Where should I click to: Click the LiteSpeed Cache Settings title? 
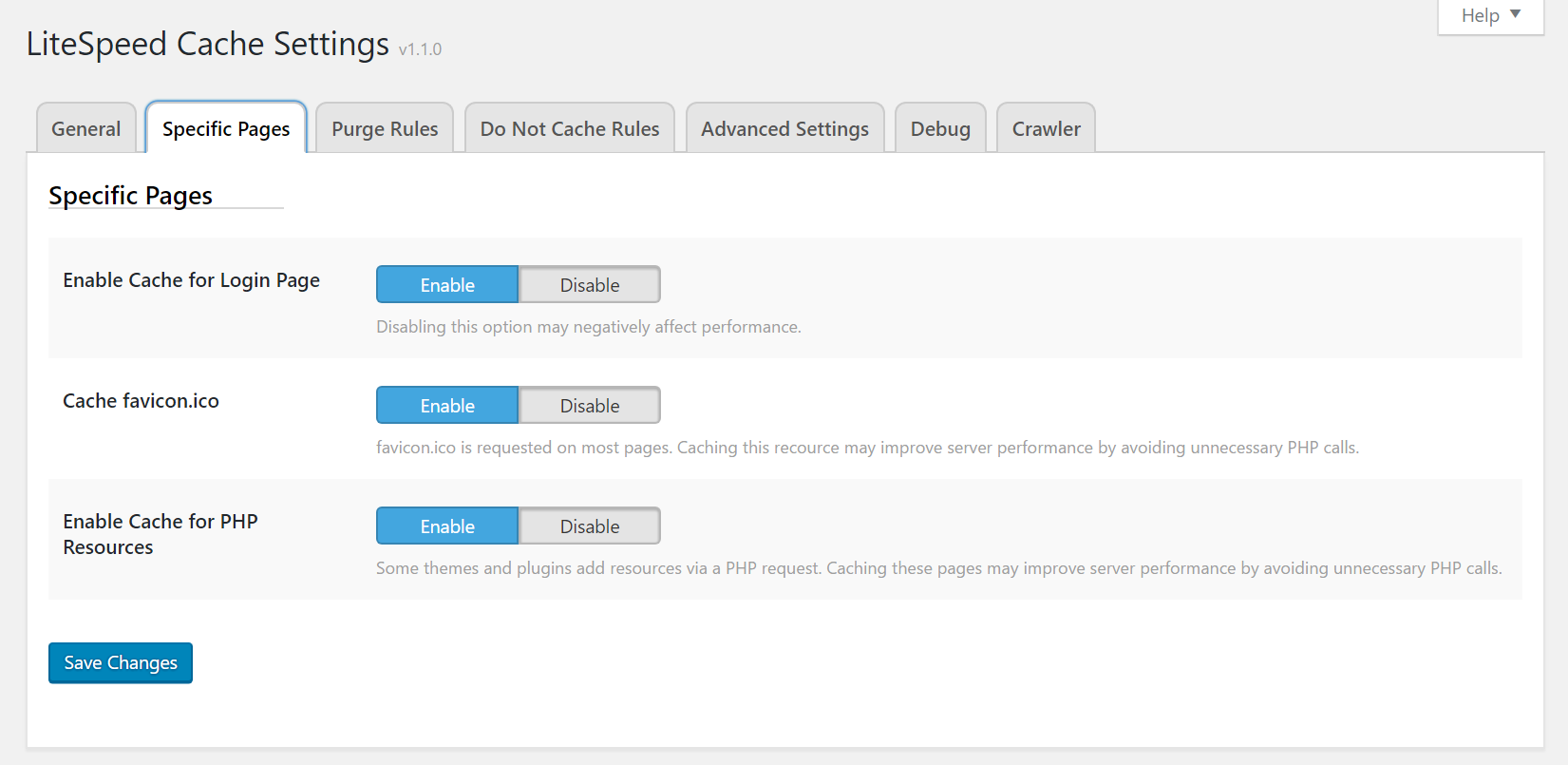pyautogui.click(x=208, y=45)
